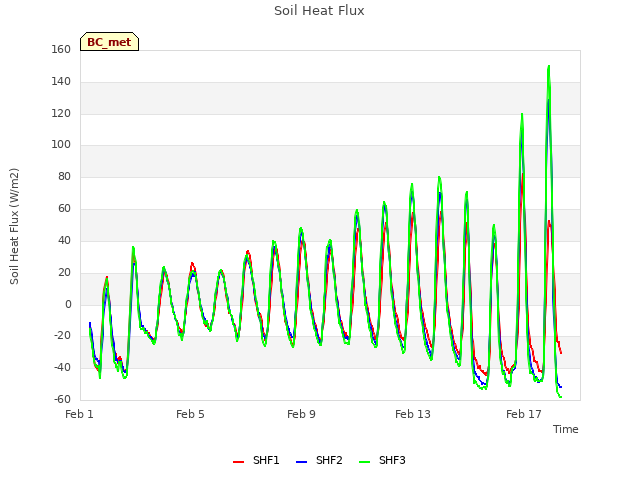This screenshot has width=640, height=480.
Task: Click the Feb 9 x-axis label
Action: tap(301, 414)
